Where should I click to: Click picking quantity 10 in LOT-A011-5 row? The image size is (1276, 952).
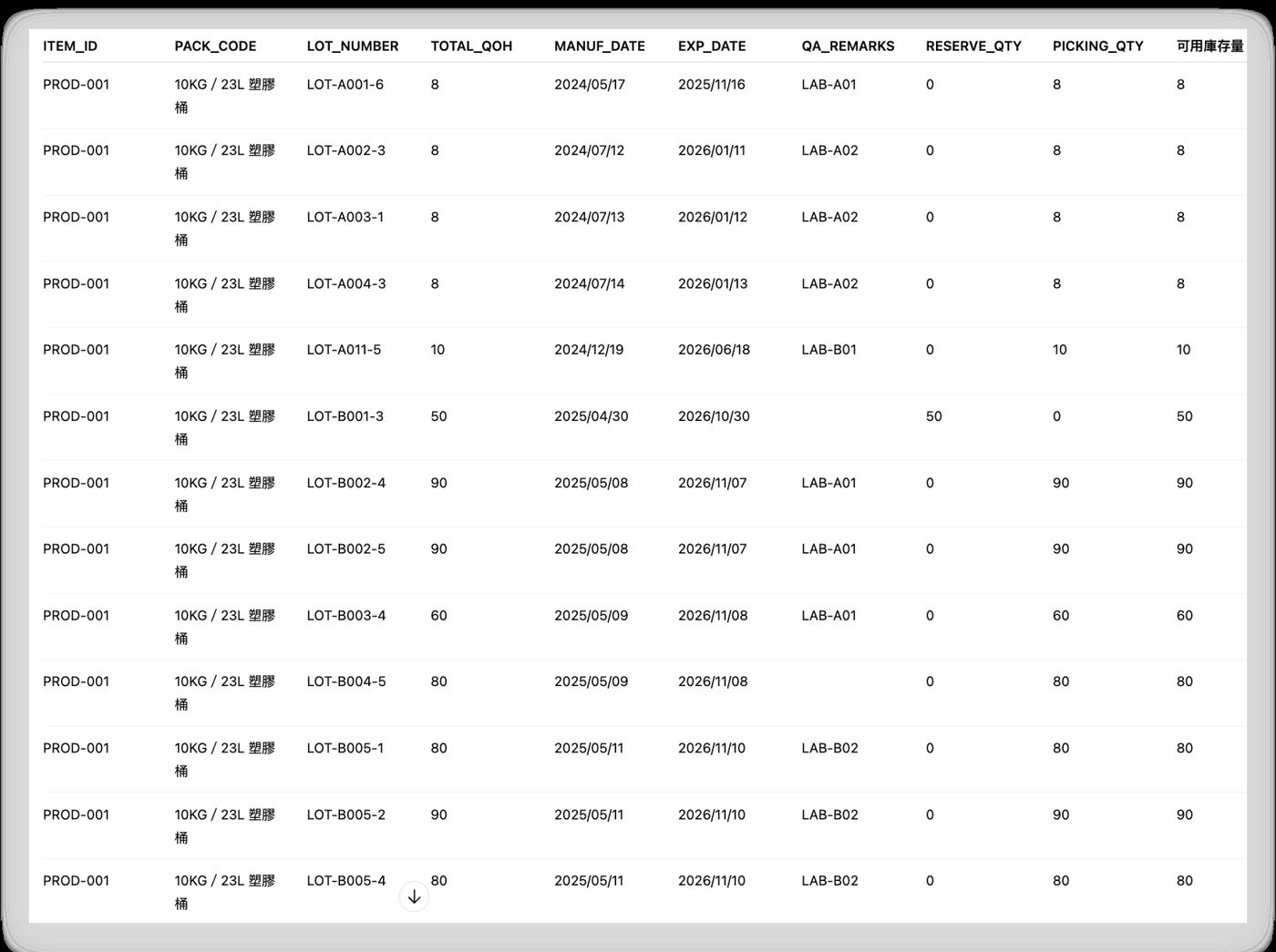point(1060,350)
